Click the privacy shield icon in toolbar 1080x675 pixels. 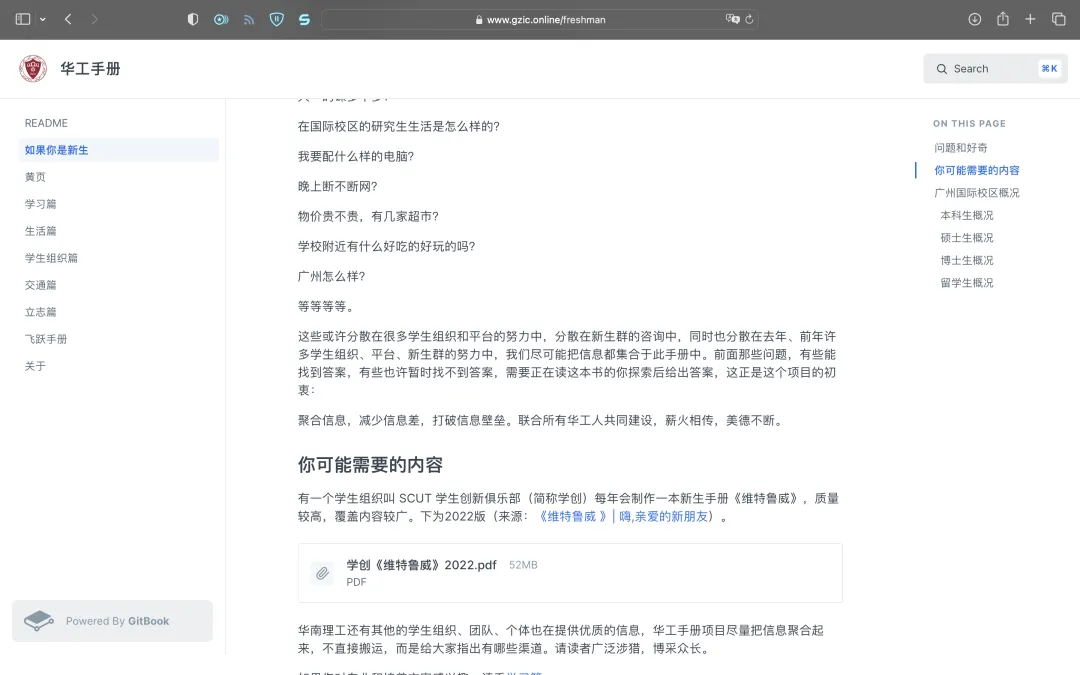click(193, 19)
